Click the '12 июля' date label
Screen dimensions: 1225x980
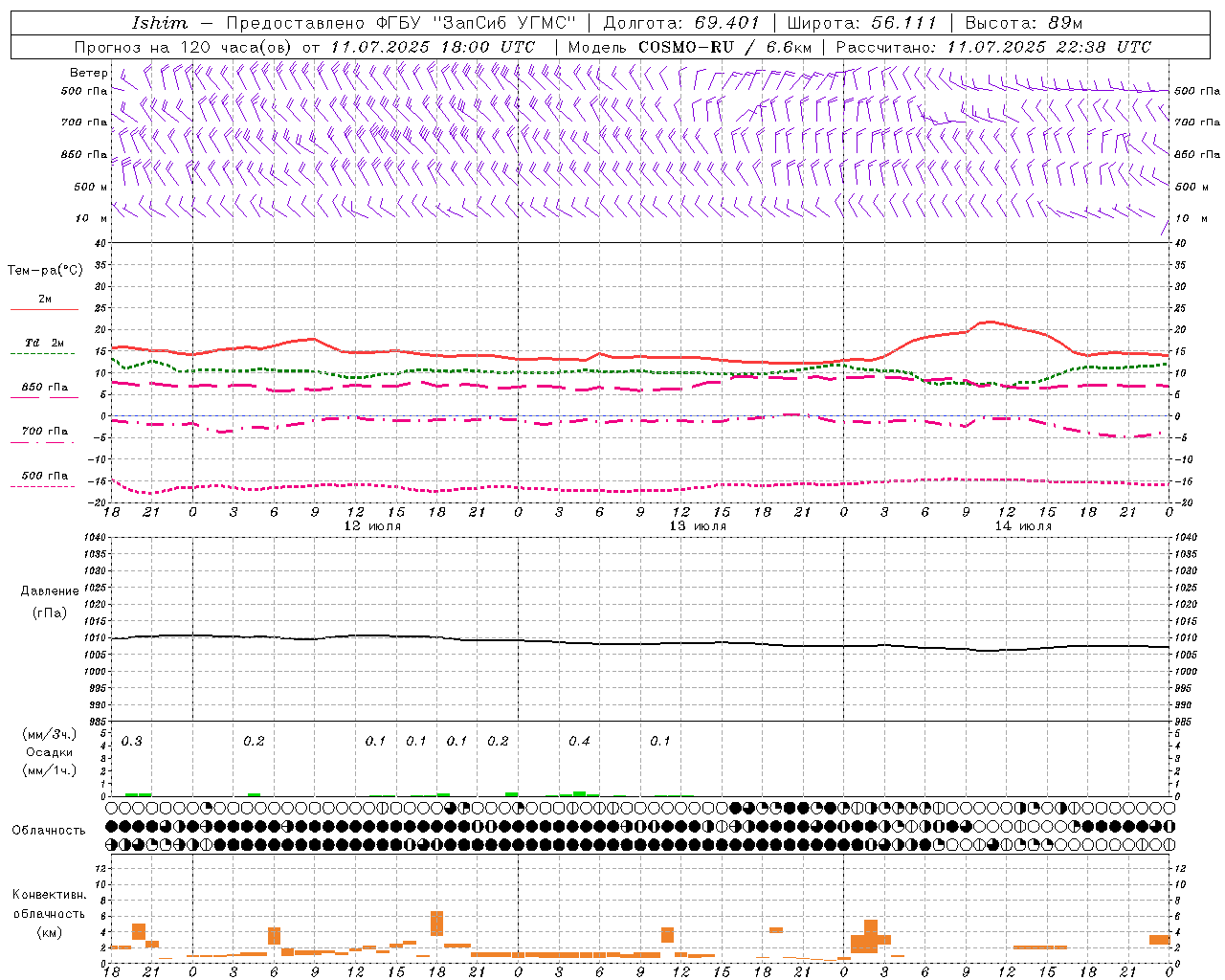coord(372,526)
